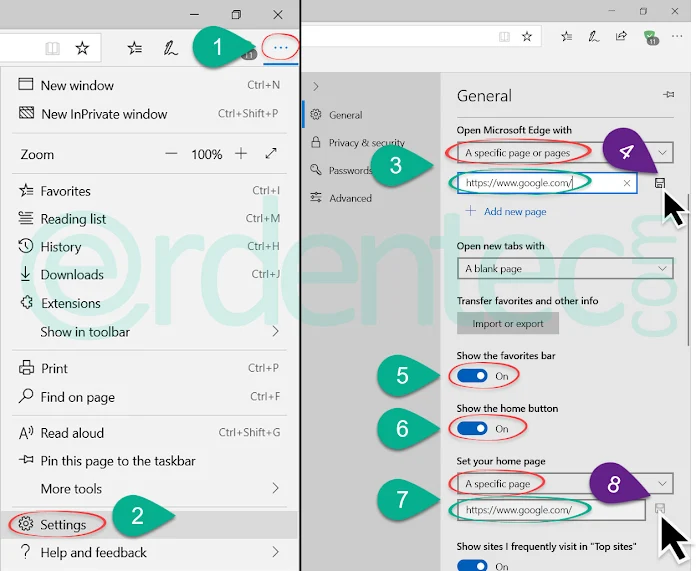Viewport: 696px width, 571px height.
Task: Click the 100% zoom level value
Action: (206, 154)
